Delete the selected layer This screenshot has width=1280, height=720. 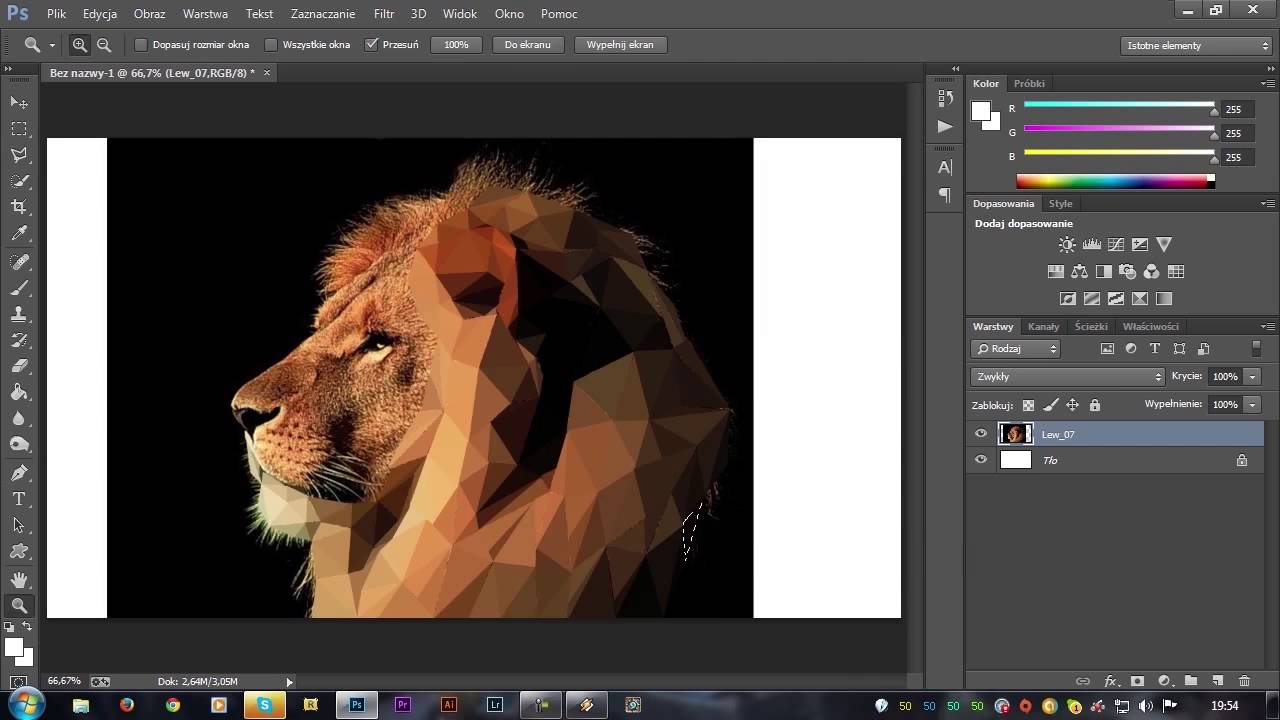pos(1244,681)
